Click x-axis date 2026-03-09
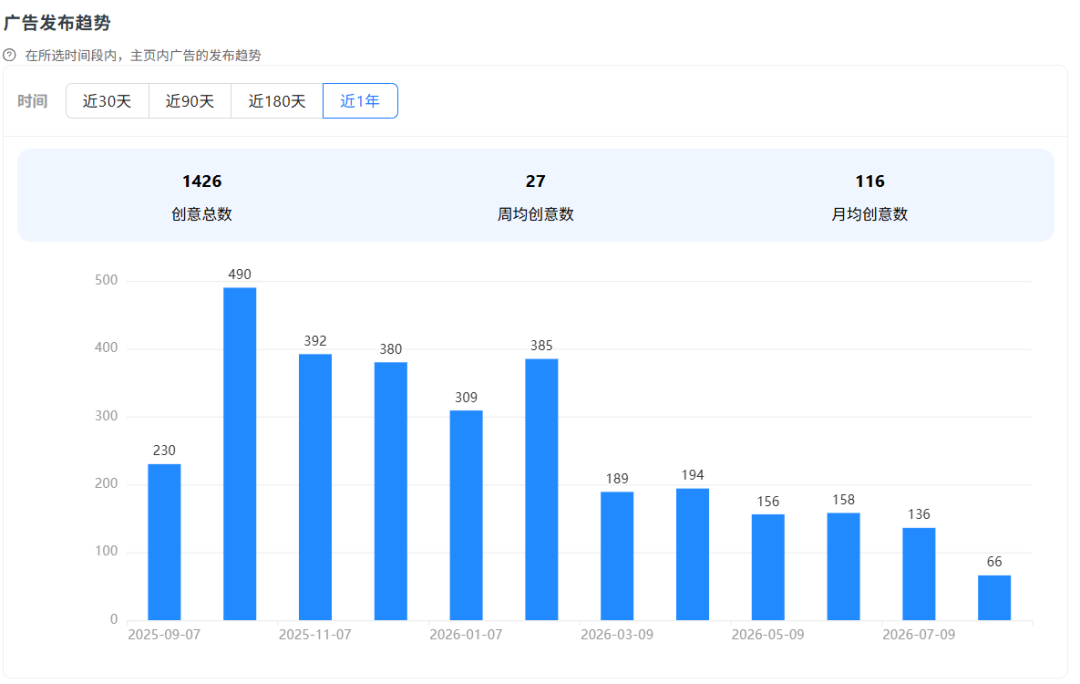Screen dimensions: 1080x684 617,634
